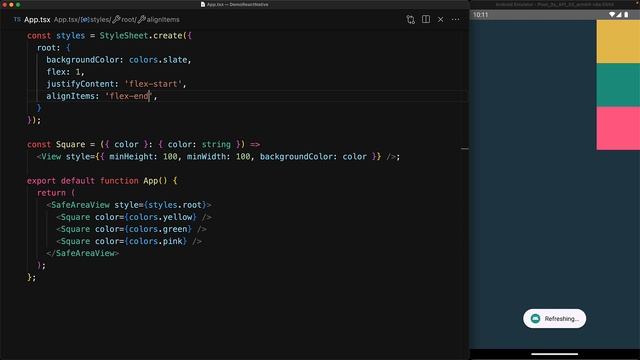Click the file icon in the window title
640x360 pixels.
[x=203, y=4]
